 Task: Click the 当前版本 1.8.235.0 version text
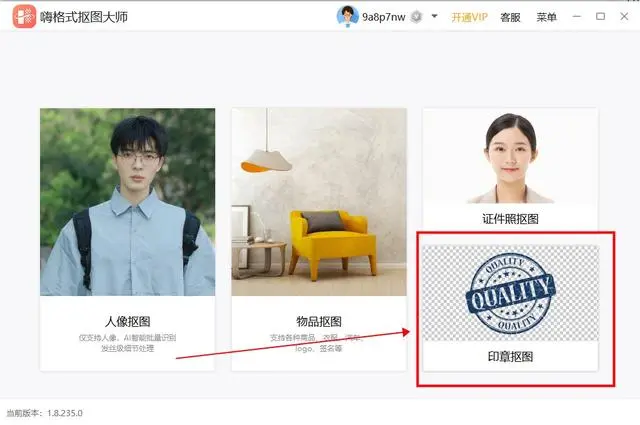pos(44,413)
